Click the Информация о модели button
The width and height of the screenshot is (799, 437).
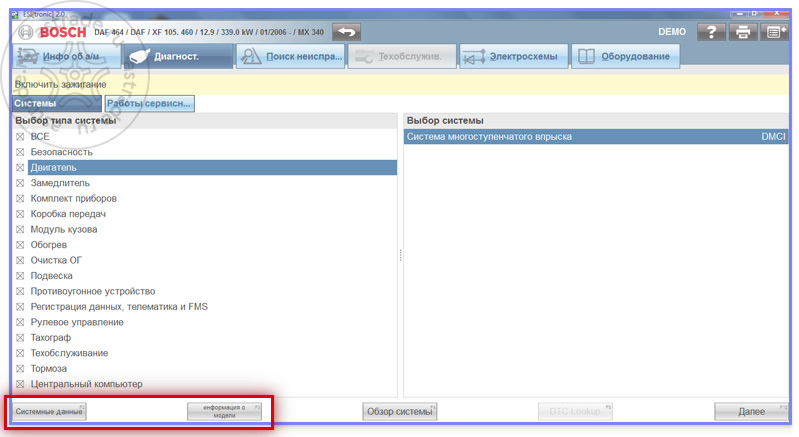tap(224, 412)
